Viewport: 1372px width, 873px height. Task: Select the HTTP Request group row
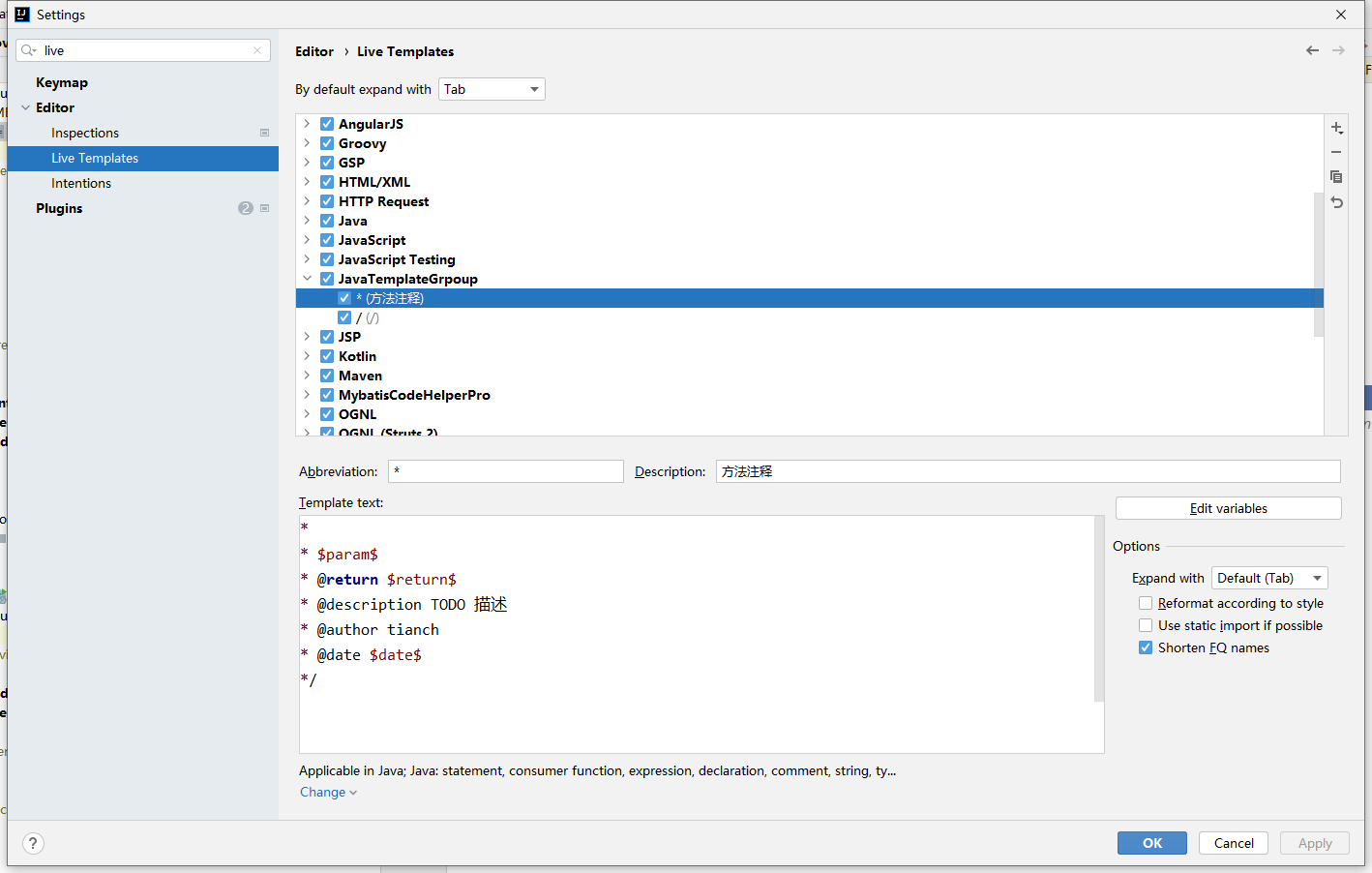tap(809, 201)
